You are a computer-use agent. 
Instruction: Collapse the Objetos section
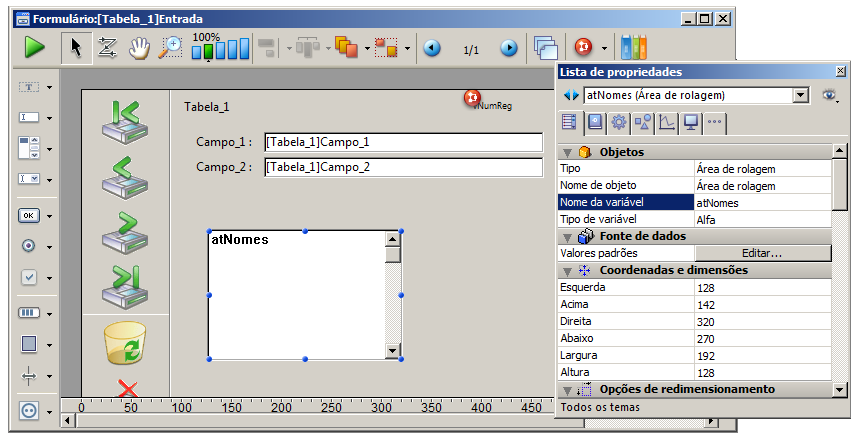(567, 152)
